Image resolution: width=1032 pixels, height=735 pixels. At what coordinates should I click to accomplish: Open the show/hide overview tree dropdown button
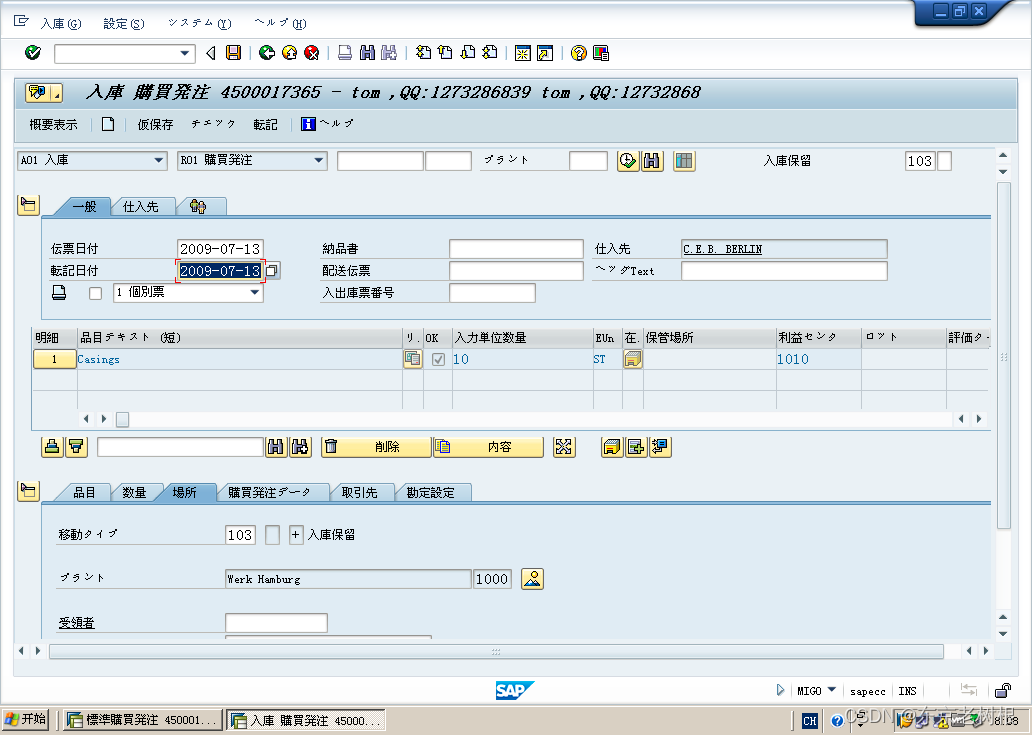tap(43, 93)
